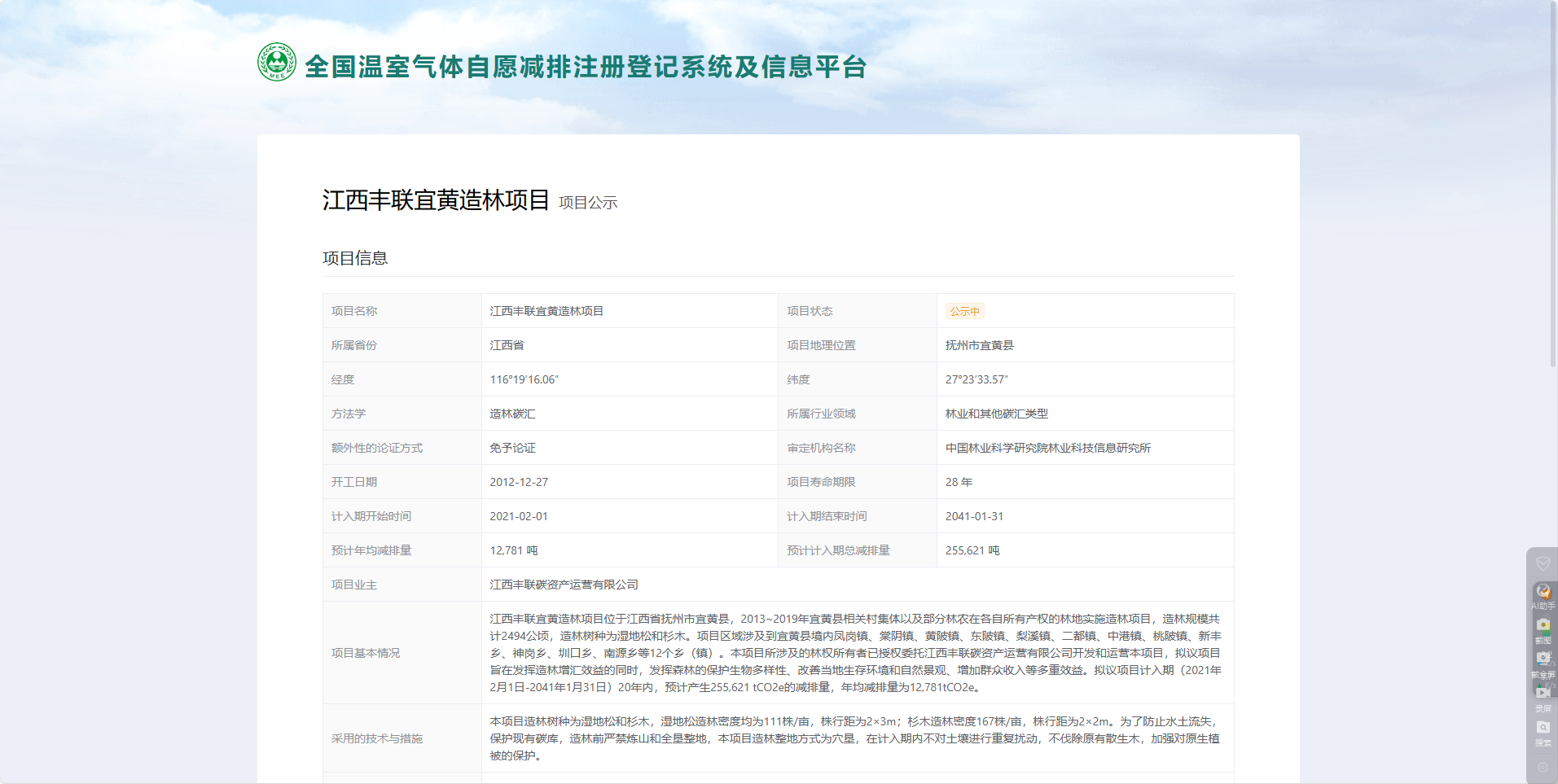Click the shield icon atop floating sidebar
1558x784 pixels.
1543,563
